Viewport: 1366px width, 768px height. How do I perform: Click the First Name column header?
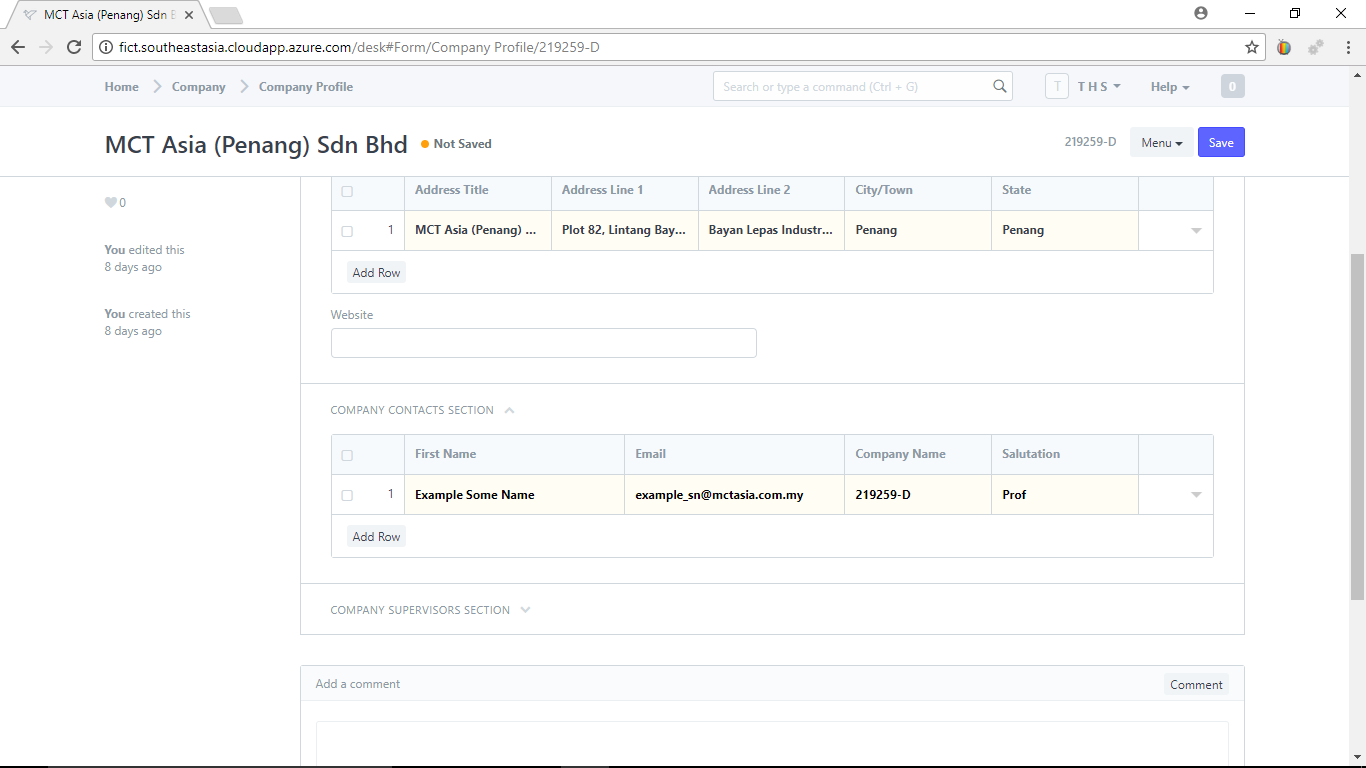point(515,454)
